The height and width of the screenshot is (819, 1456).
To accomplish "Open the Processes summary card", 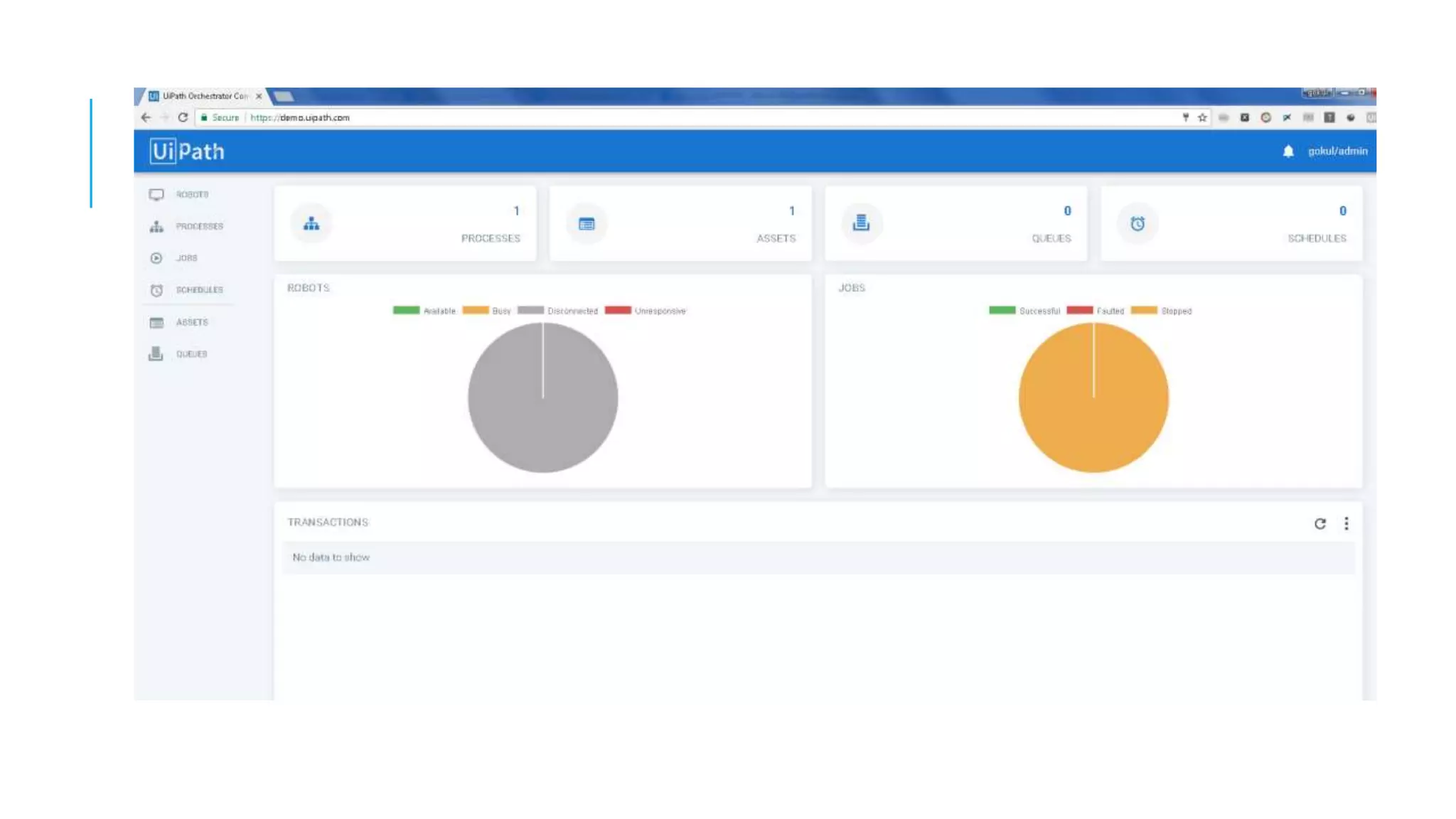I will tap(405, 223).
